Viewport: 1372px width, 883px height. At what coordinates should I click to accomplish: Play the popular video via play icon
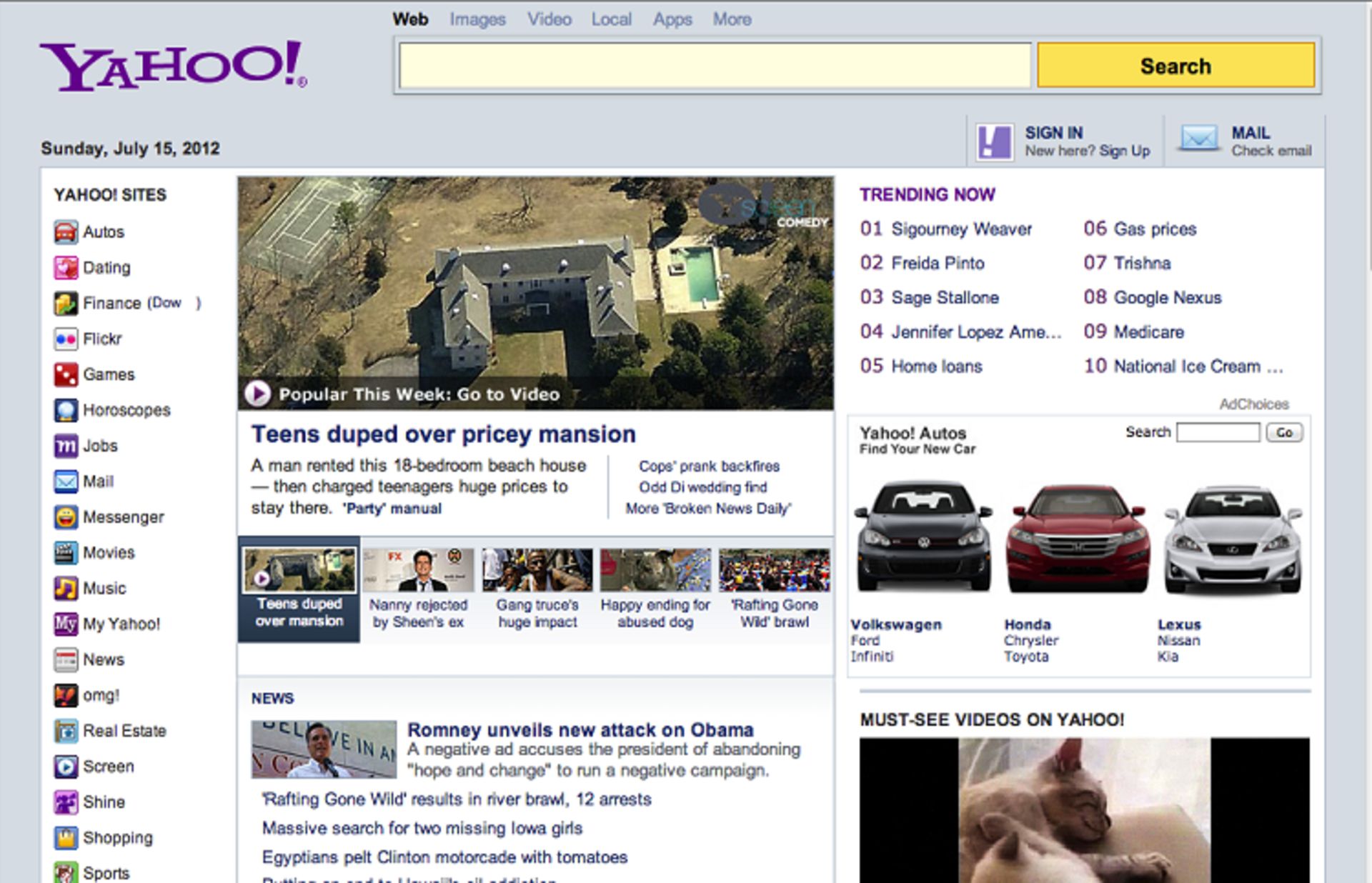(257, 393)
